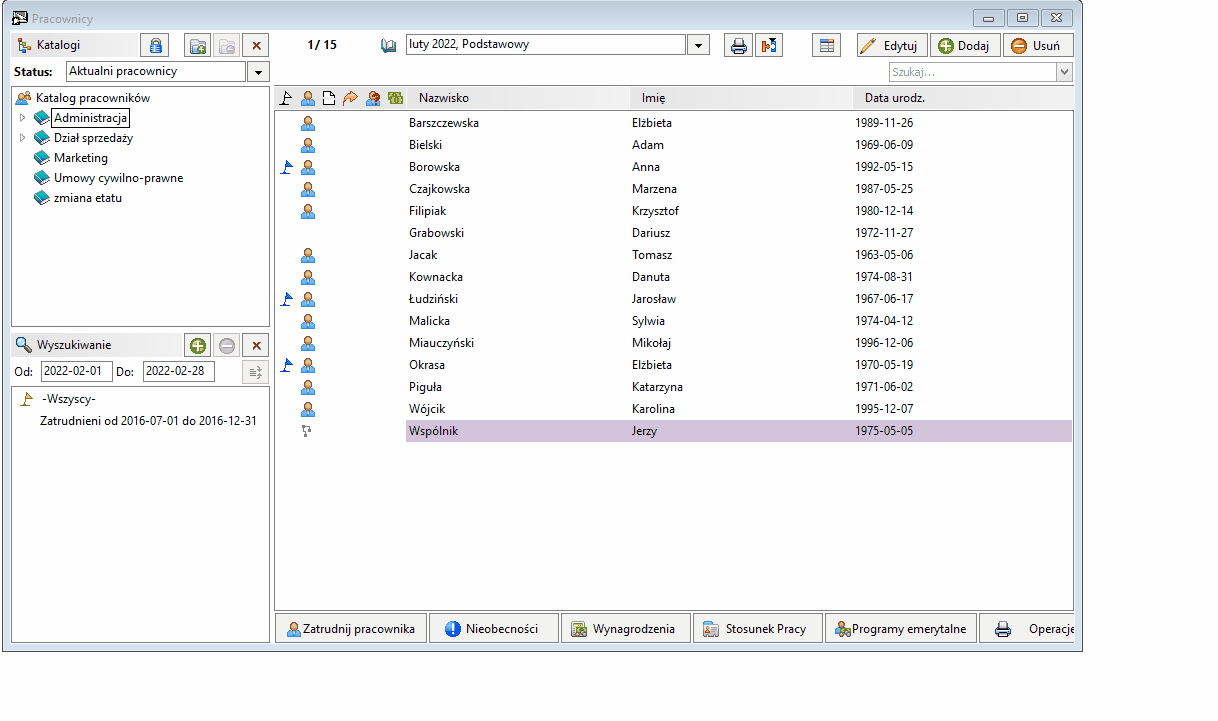Viewport: 1218px width, 721px height.
Task: Click the padlock lock-catalog icon
Action: pos(155,45)
